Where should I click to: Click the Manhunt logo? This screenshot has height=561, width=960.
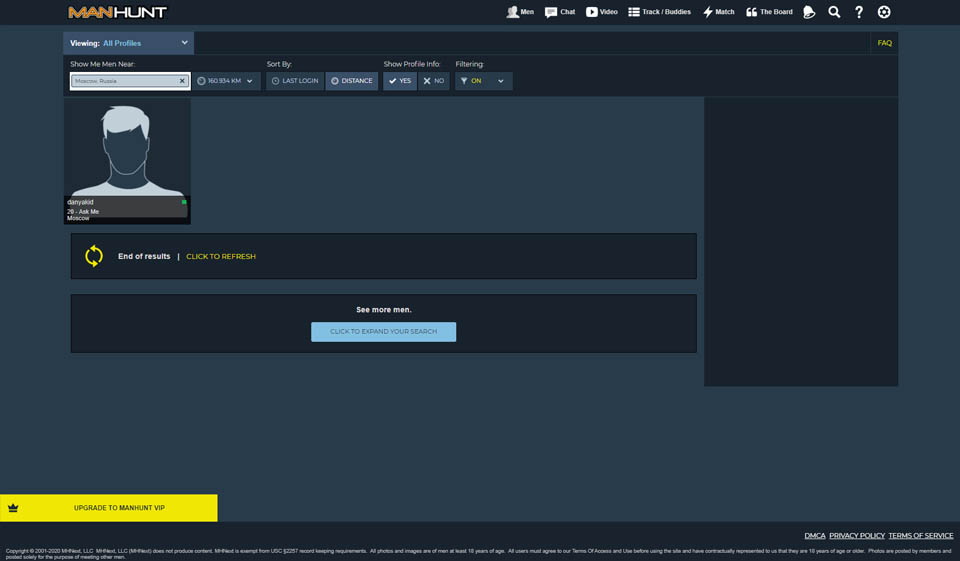click(117, 12)
